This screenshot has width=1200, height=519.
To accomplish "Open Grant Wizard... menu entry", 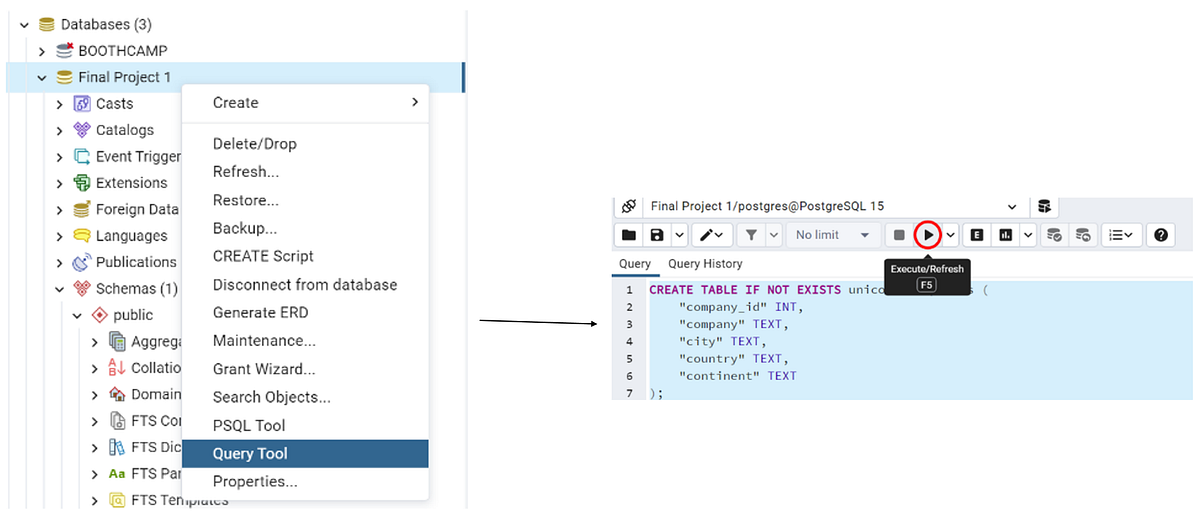I will pos(305,369).
